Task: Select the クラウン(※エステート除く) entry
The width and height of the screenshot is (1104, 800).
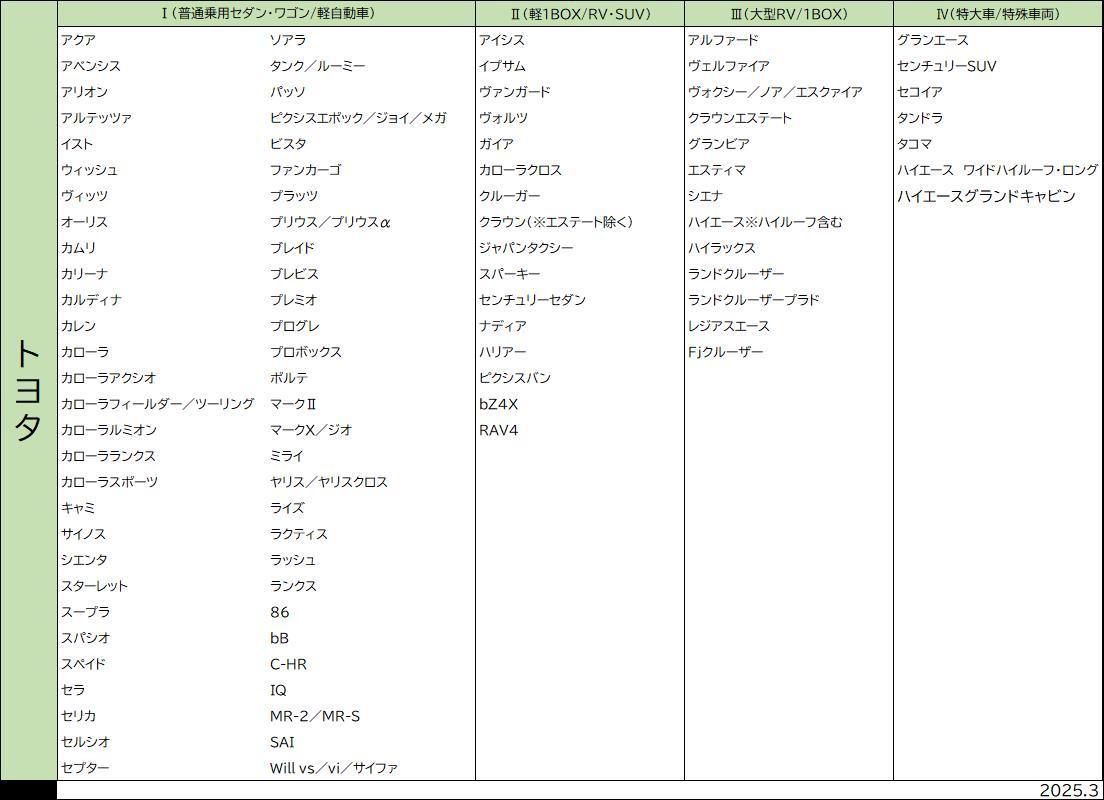Action: click(556, 222)
